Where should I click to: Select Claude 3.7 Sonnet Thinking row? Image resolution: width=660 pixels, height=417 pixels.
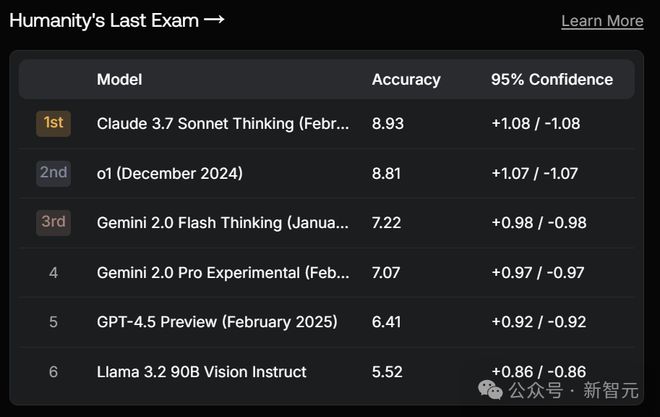223,124
